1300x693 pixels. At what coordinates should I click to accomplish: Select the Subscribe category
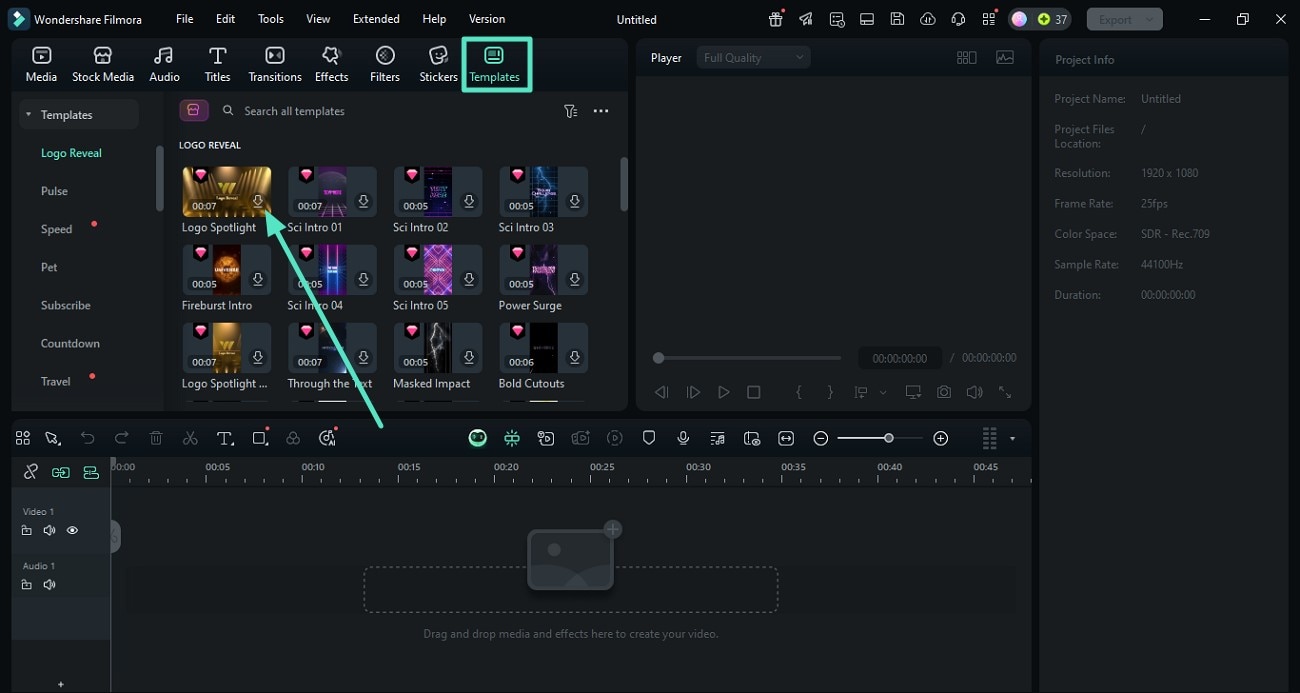(65, 305)
